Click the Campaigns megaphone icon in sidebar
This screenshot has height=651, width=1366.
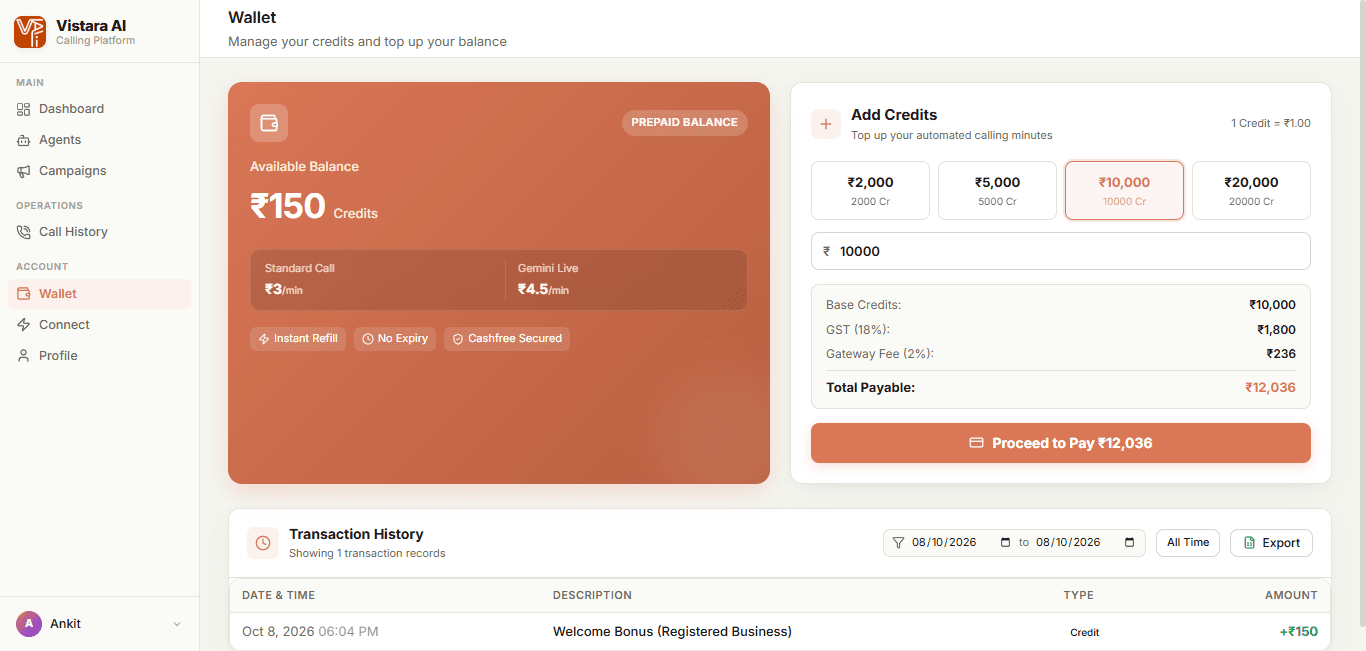tap(24, 171)
